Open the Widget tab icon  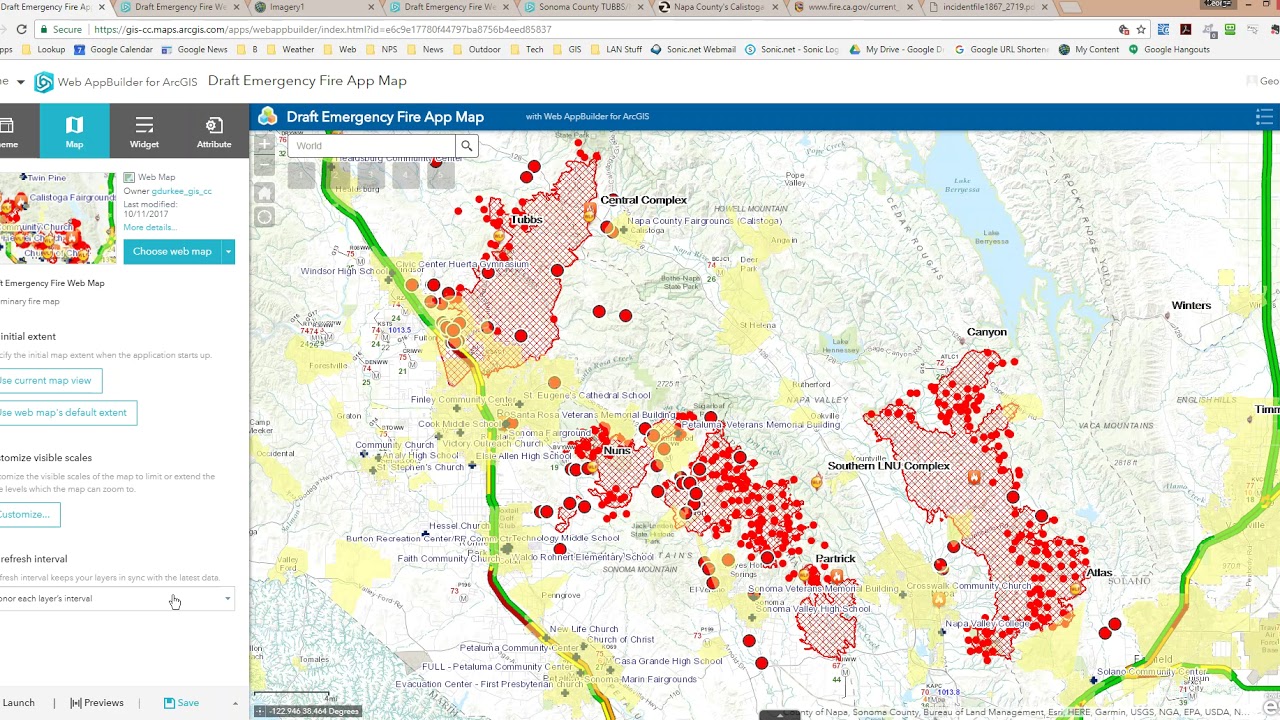coord(144,125)
